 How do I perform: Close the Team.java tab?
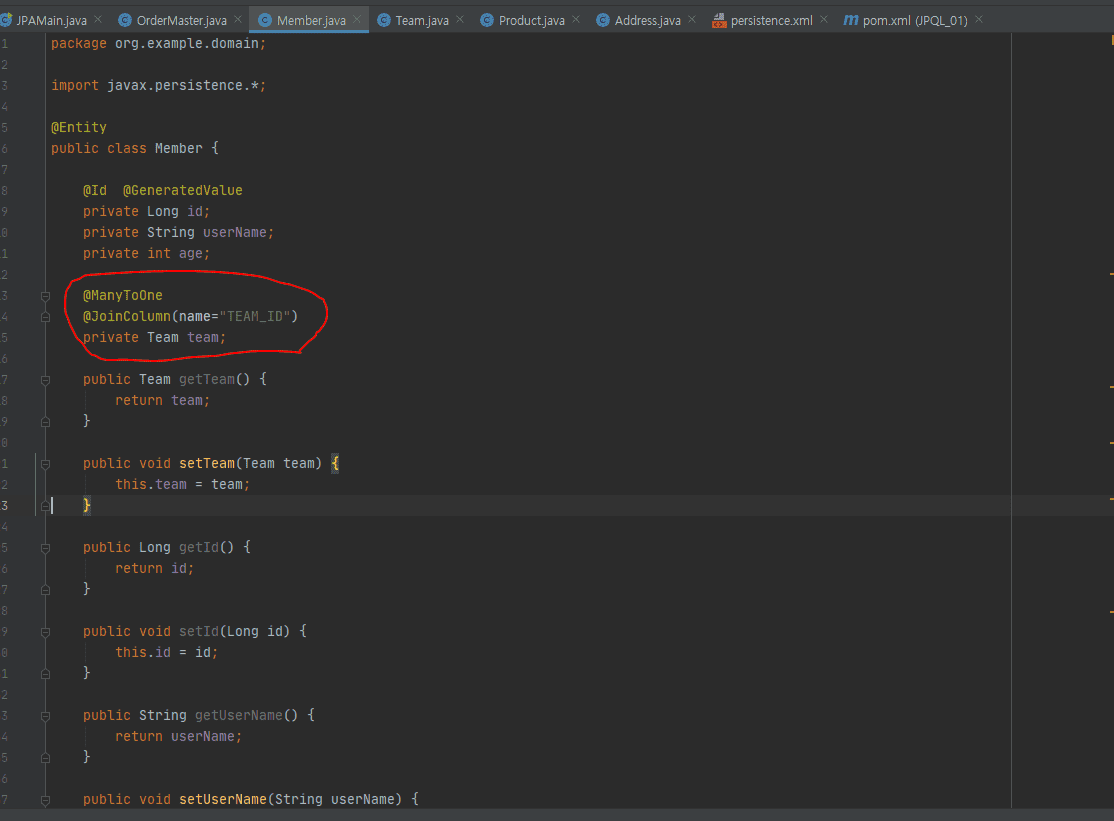coord(460,19)
